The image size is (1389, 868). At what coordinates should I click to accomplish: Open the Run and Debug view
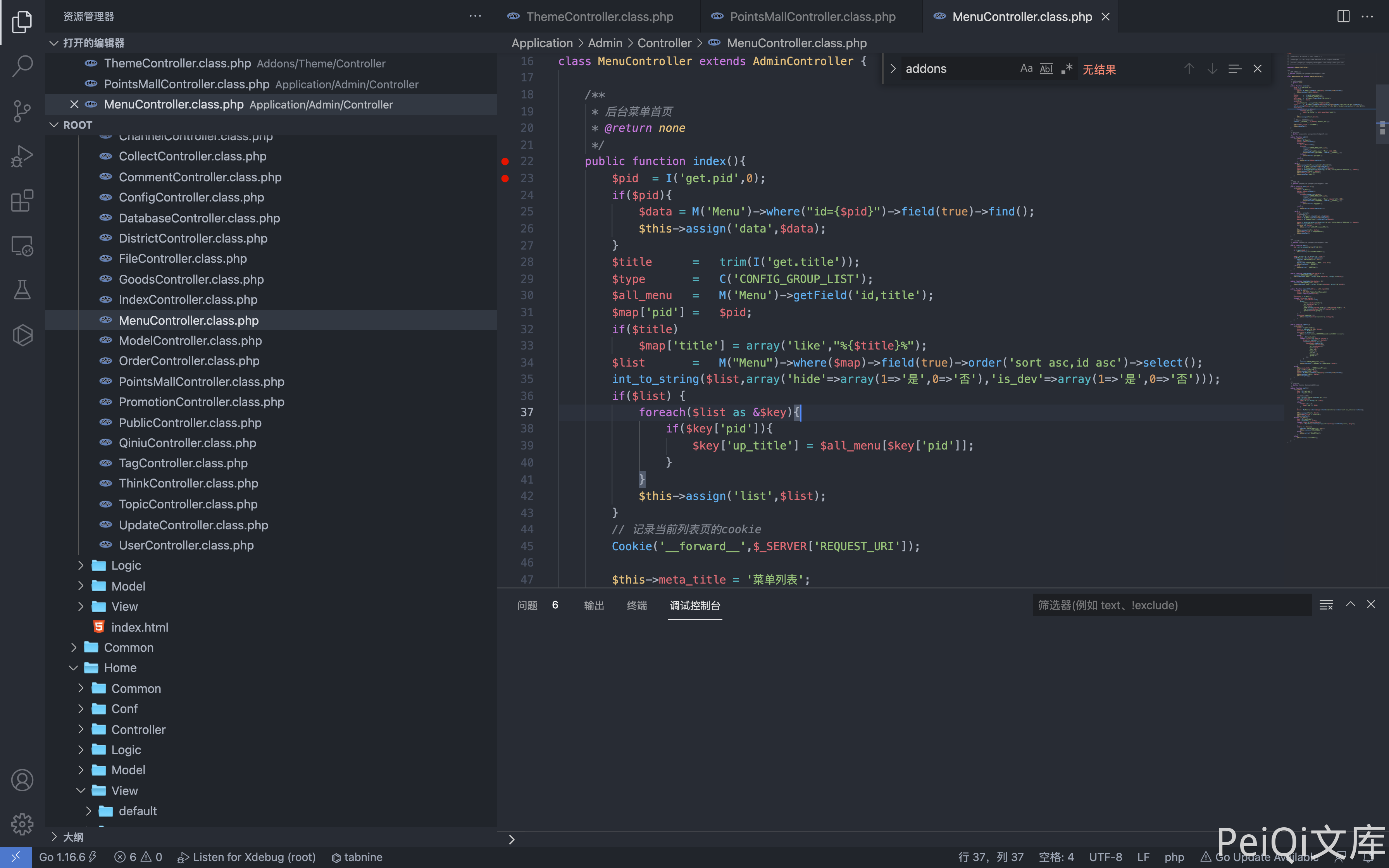[x=22, y=156]
